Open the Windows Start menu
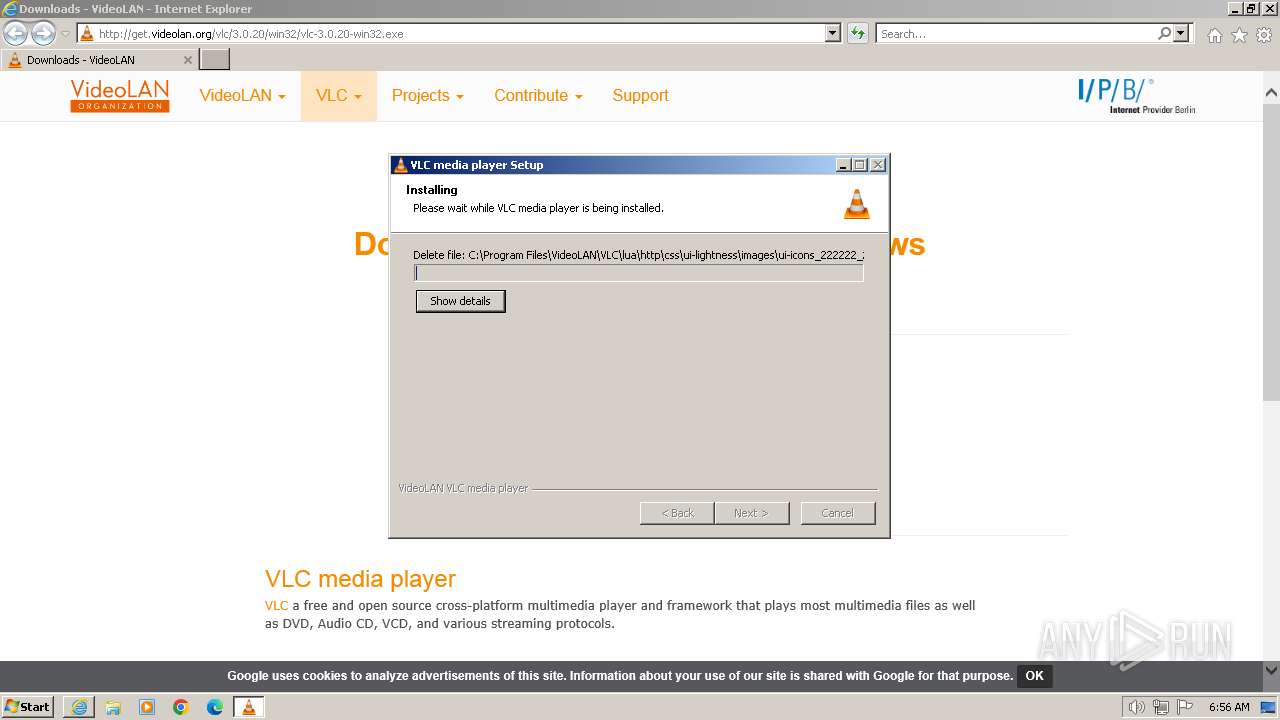 pyautogui.click(x=27, y=707)
